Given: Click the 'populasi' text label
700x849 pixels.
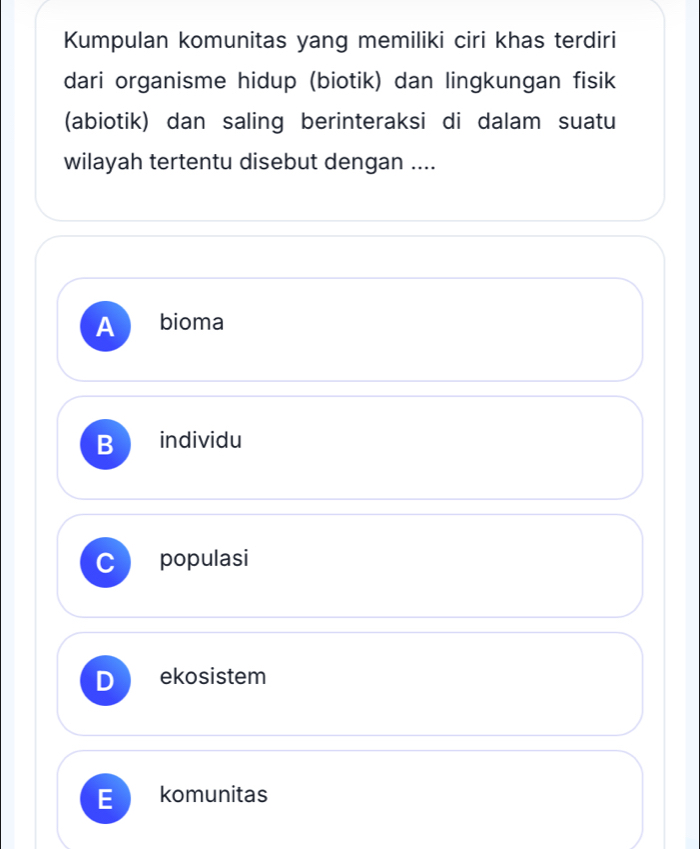Looking at the screenshot, I should click(204, 559).
